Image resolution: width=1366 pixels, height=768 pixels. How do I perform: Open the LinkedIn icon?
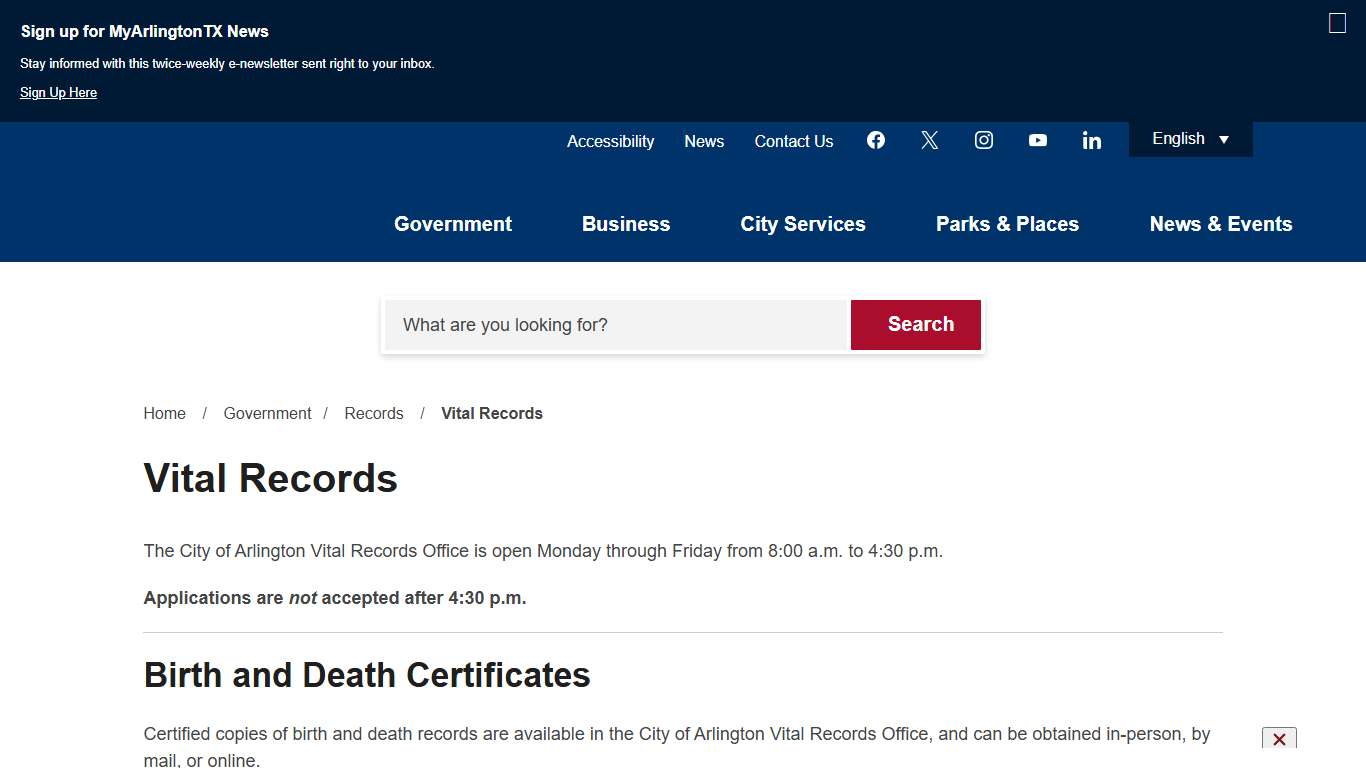1091,140
